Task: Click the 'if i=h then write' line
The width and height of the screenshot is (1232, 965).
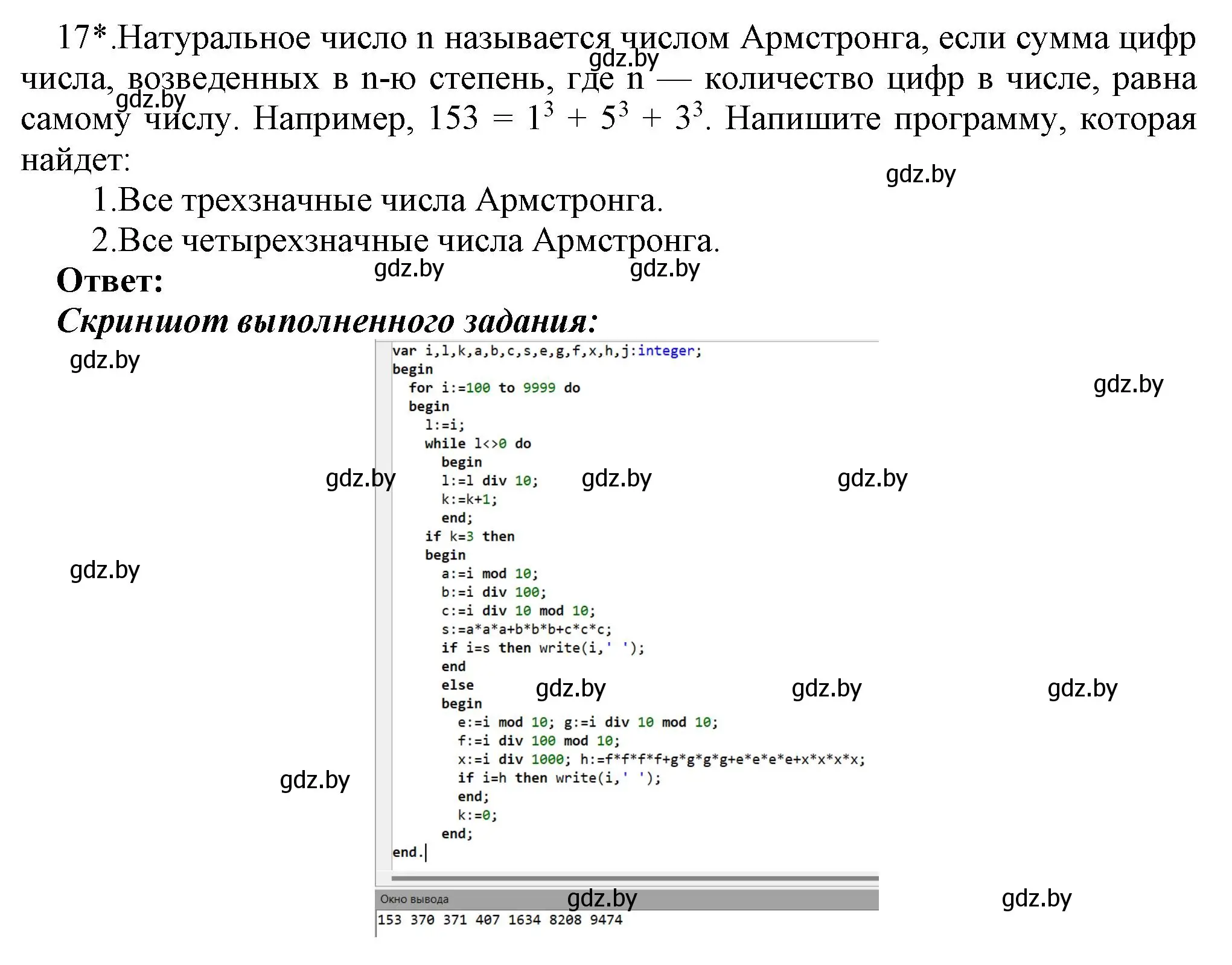Action: coord(559,779)
